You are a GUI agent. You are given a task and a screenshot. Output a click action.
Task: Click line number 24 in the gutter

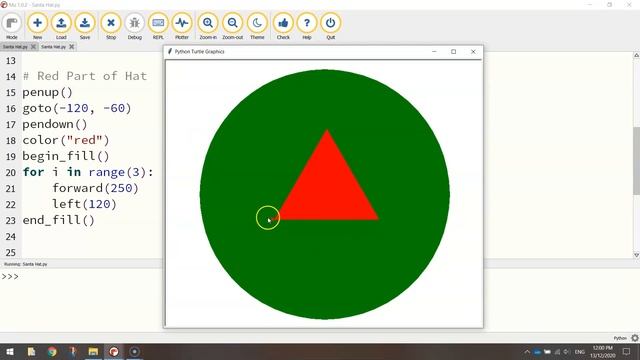click(11, 237)
